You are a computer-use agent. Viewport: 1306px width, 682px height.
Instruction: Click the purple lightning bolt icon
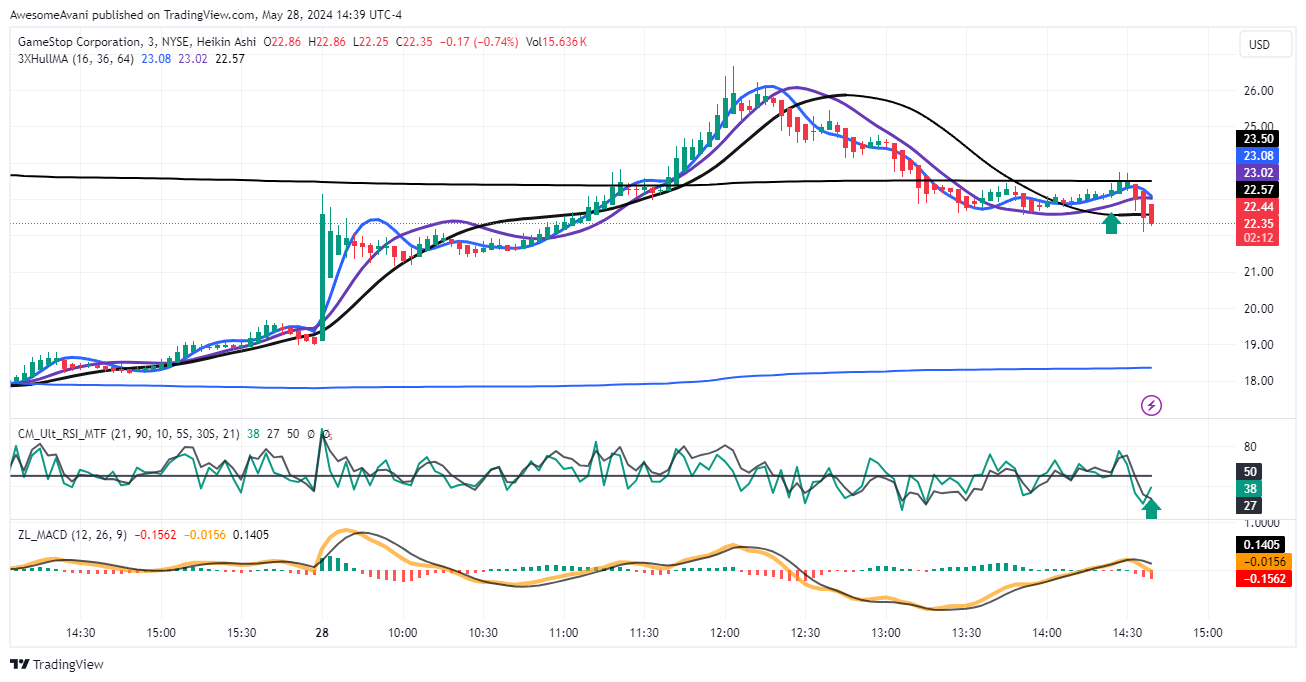pyautogui.click(x=1151, y=405)
